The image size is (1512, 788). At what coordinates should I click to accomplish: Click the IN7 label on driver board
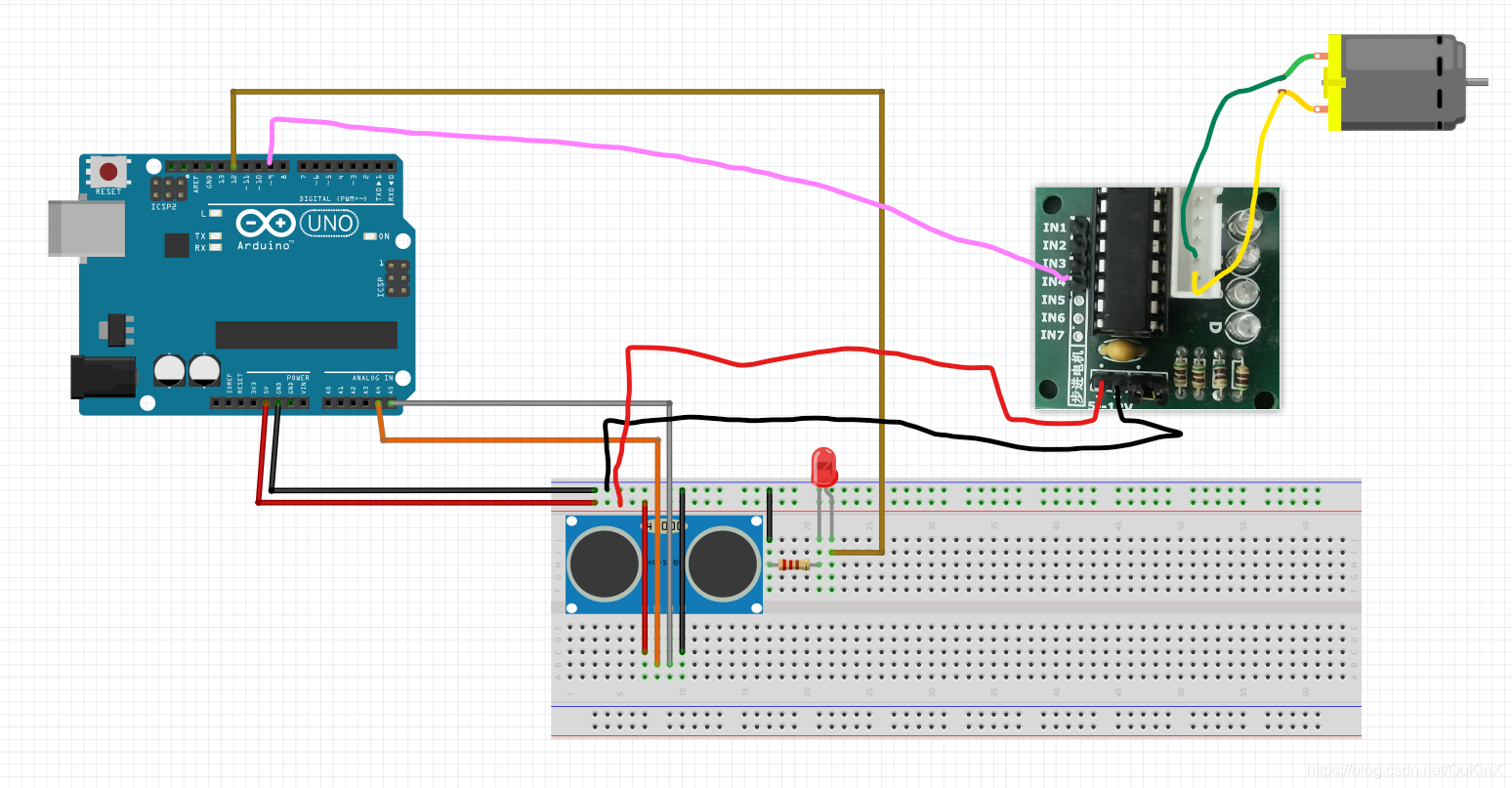1052,335
